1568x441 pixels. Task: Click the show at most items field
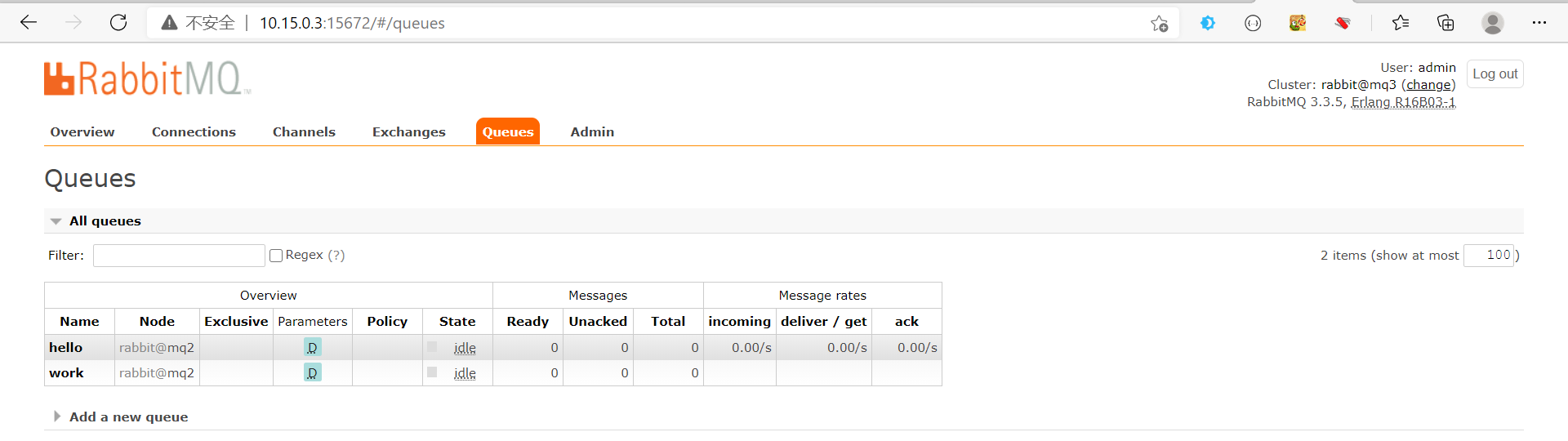(x=1489, y=256)
